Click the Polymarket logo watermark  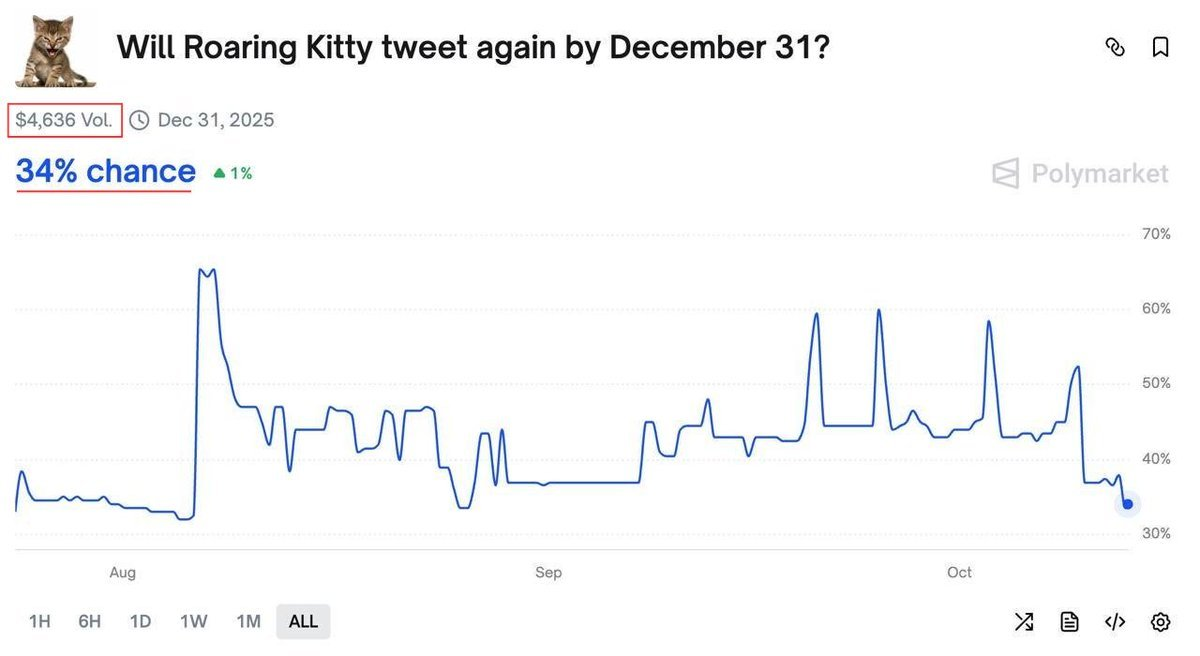[x=1080, y=174]
